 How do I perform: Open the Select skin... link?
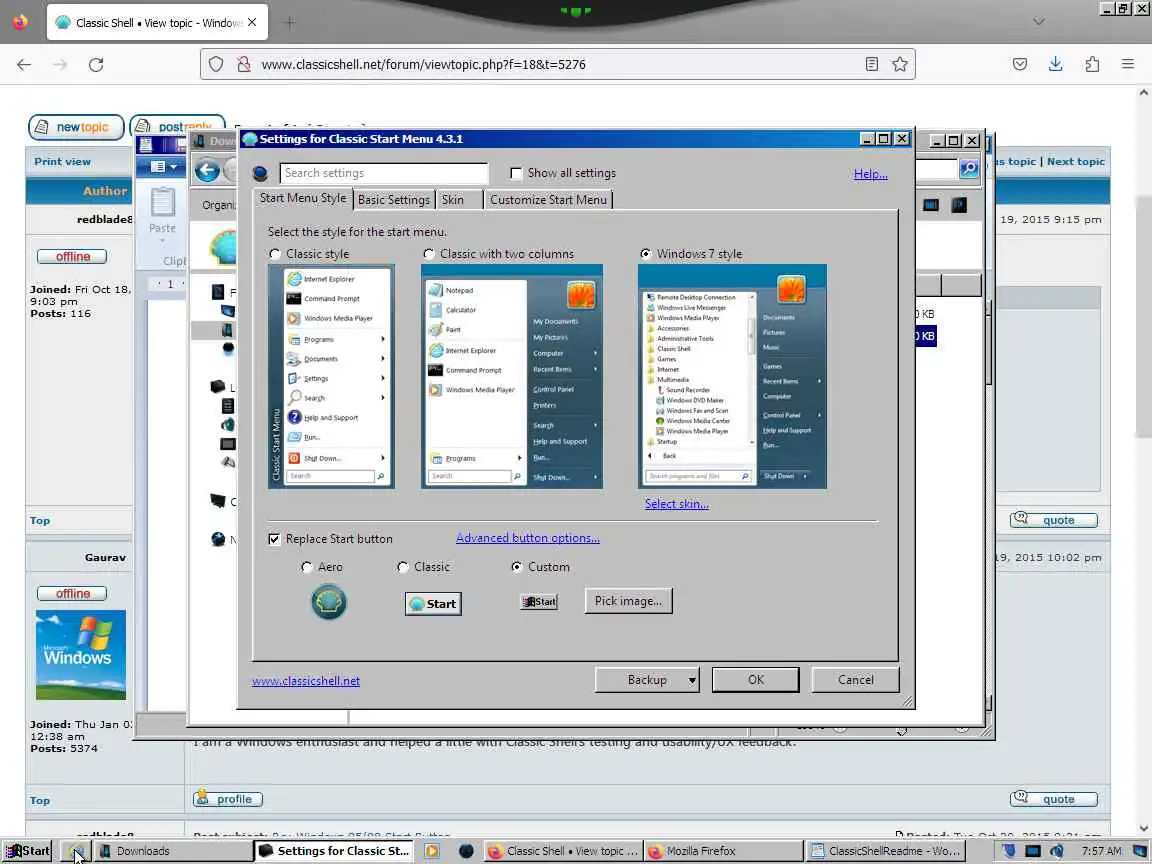point(677,504)
